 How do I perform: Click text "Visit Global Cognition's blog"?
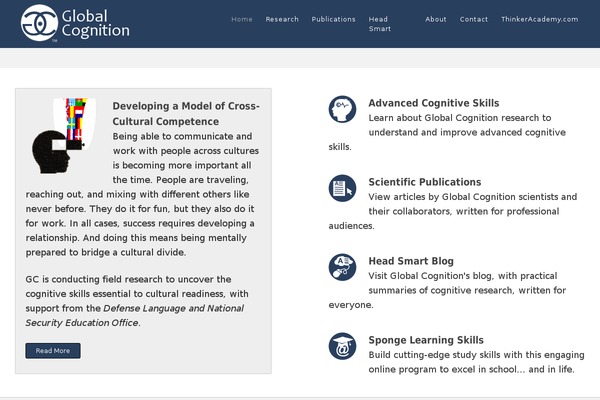click(430, 276)
